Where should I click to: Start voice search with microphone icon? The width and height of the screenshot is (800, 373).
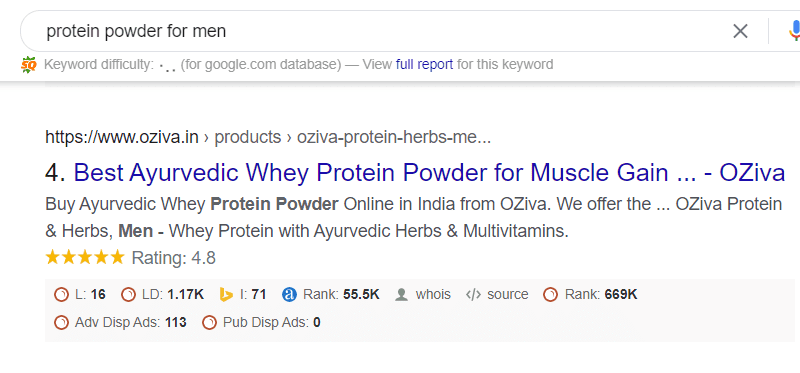(x=794, y=32)
